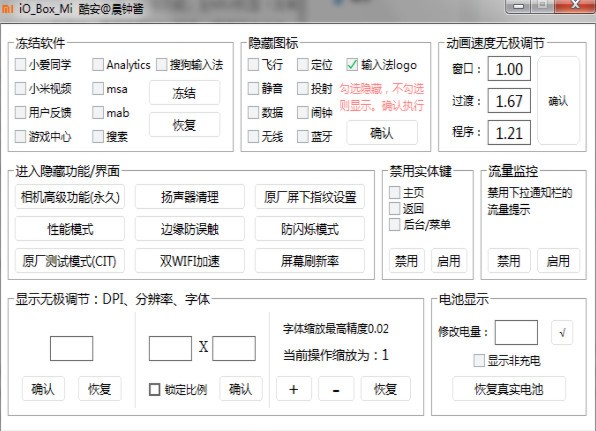Check the 闹钟 checkbox
Screen dimensions: 596x431
303,113
